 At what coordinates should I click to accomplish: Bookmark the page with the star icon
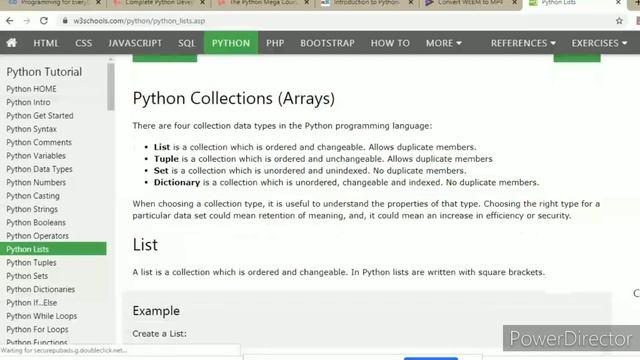(x=619, y=20)
